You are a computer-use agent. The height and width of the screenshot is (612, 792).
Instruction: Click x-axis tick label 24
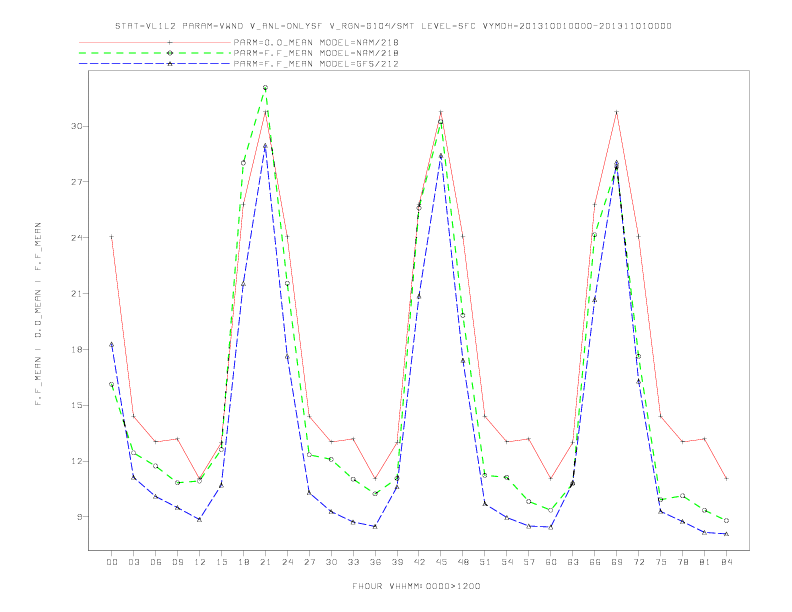(287, 562)
